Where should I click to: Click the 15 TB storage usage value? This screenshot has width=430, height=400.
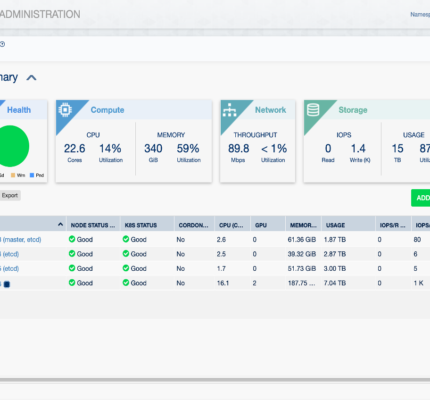pos(398,149)
